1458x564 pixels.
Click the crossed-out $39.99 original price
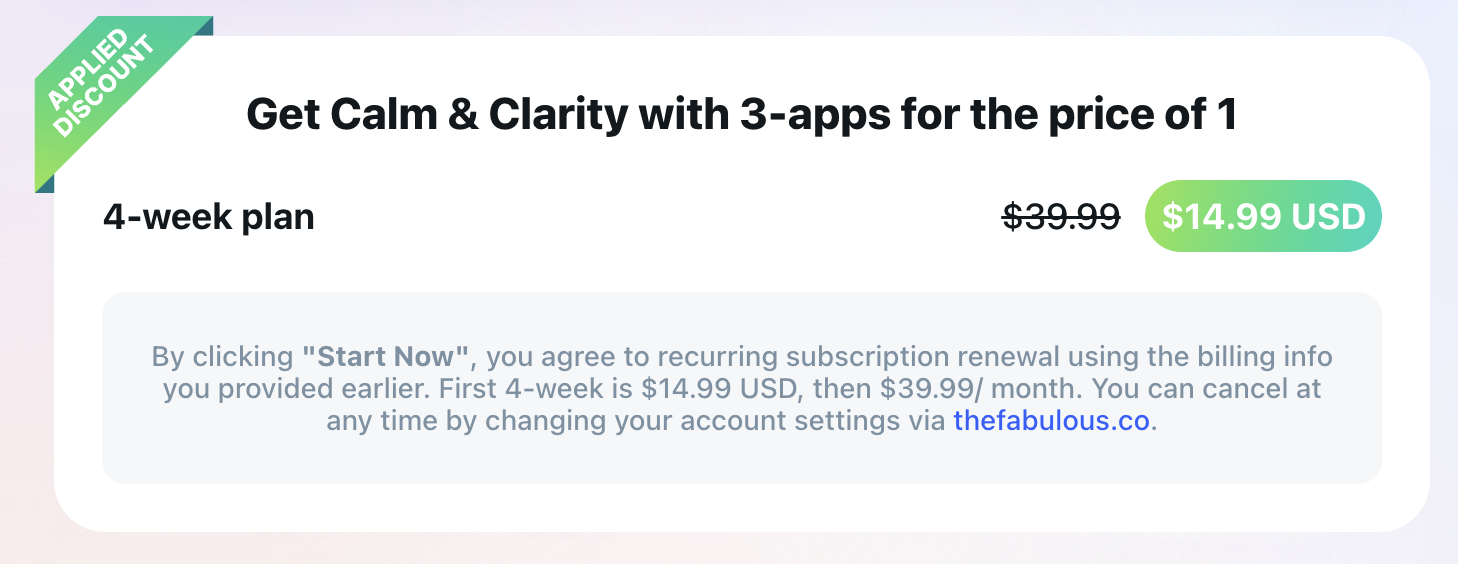point(1061,216)
